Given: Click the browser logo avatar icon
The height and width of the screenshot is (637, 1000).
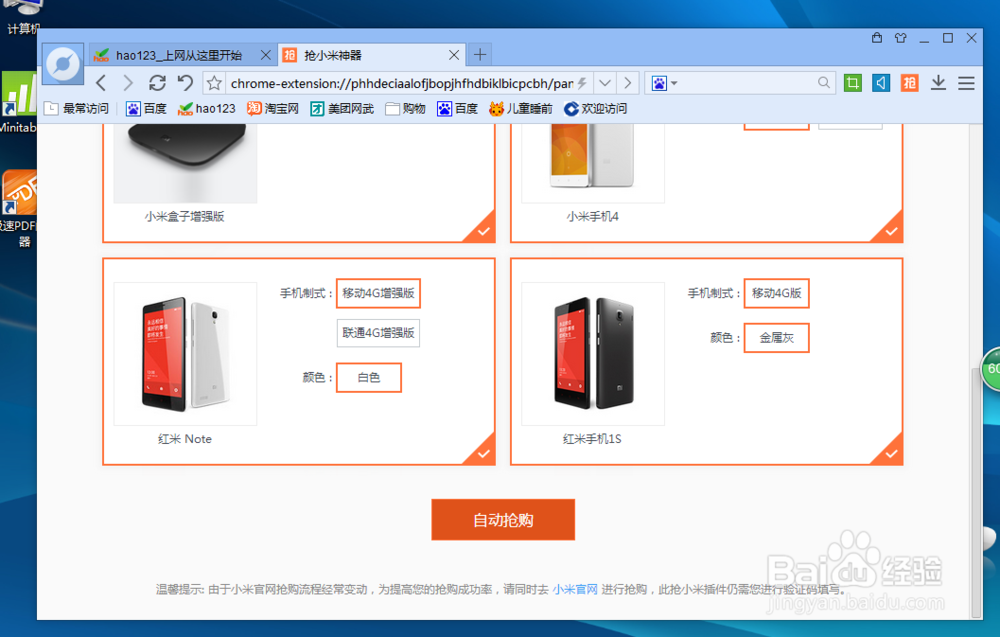Looking at the screenshot, I should click(x=63, y=63).
